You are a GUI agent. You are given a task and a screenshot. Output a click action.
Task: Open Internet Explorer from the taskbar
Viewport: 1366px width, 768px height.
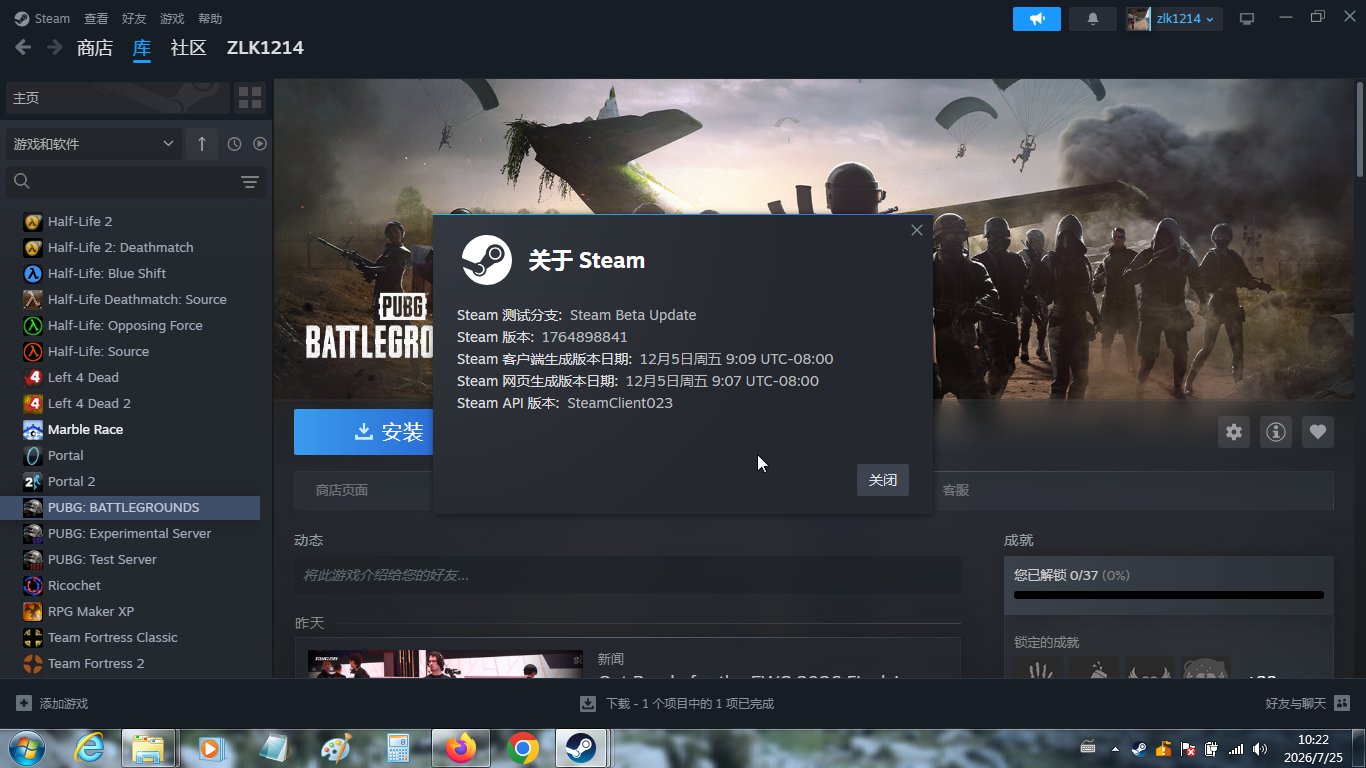pyautogui.click(x=89, y=748)
